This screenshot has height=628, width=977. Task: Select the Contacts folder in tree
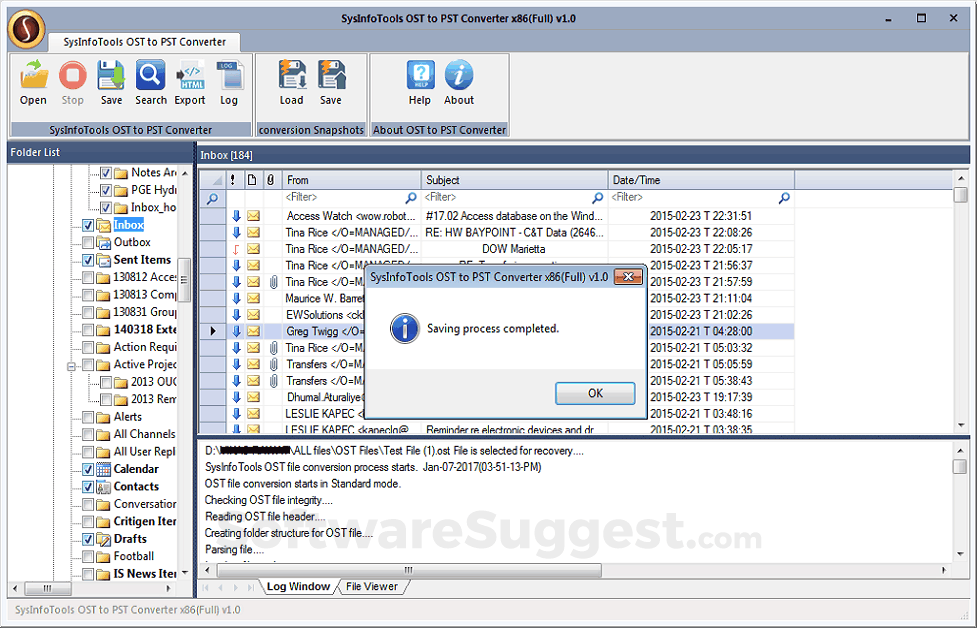136,487
